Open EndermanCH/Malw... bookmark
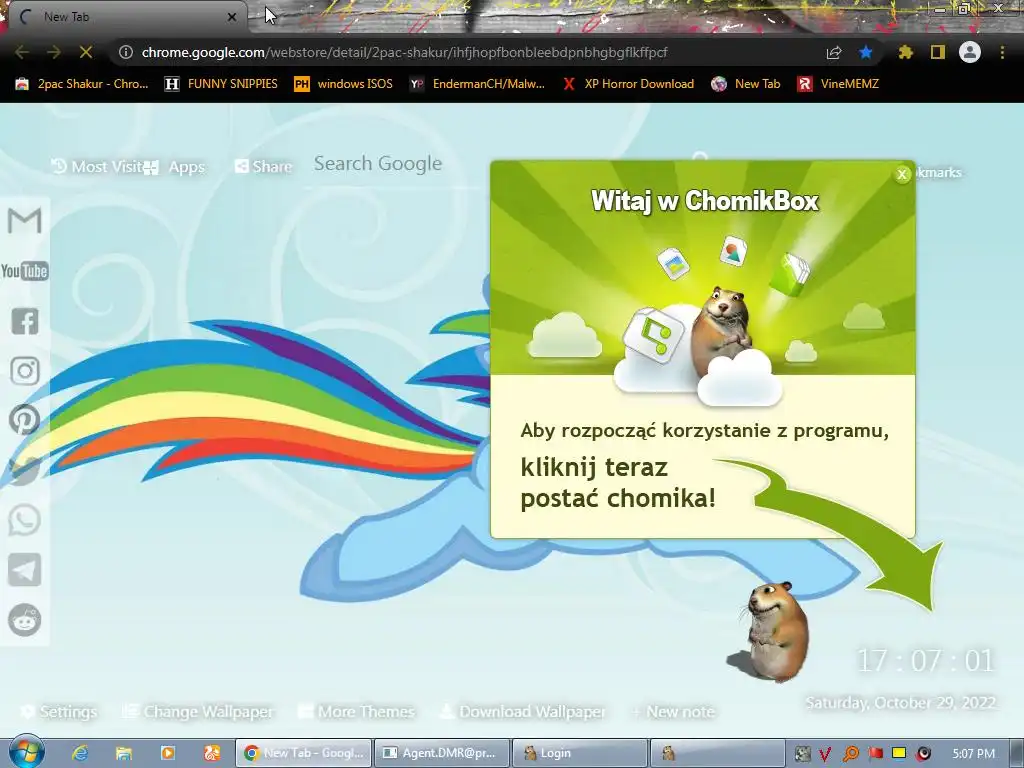The height and width of the screenshot is (768, 1024). coord(477,84)
